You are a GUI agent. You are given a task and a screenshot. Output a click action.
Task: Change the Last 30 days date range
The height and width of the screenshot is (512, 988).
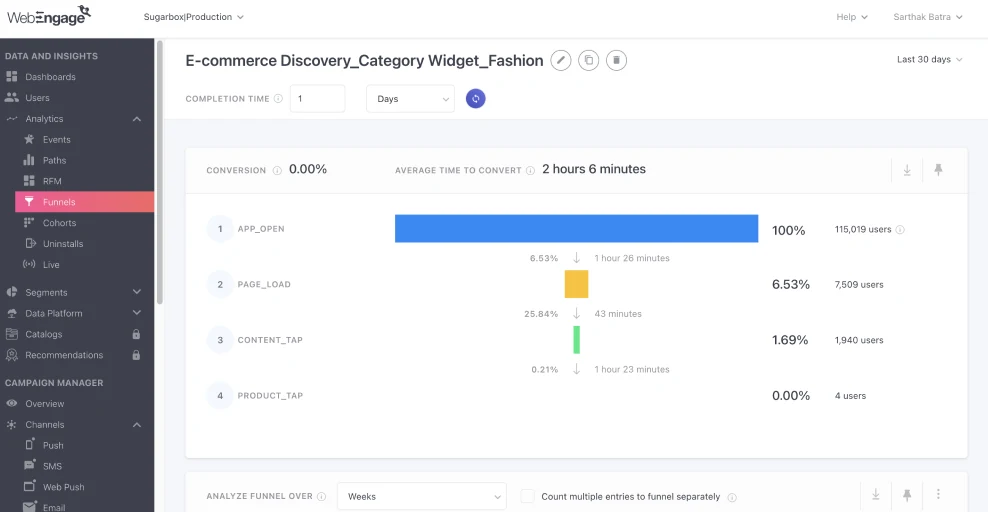(929, 59)
